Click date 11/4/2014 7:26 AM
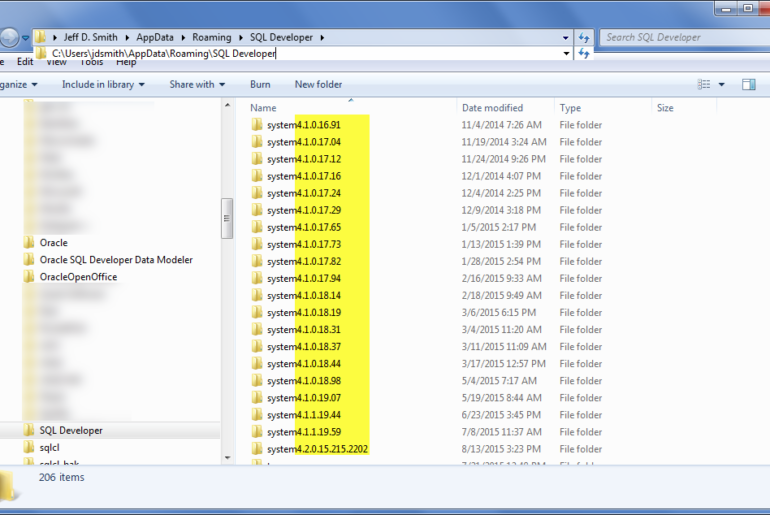This screenshot has width=770, height=515. (x=501, y=125)
